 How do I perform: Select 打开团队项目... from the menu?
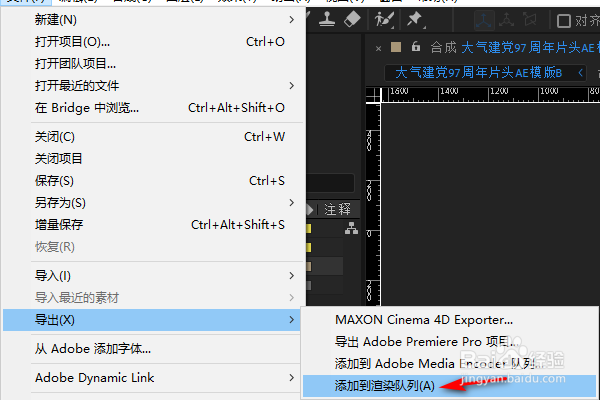tap(153, 64)
